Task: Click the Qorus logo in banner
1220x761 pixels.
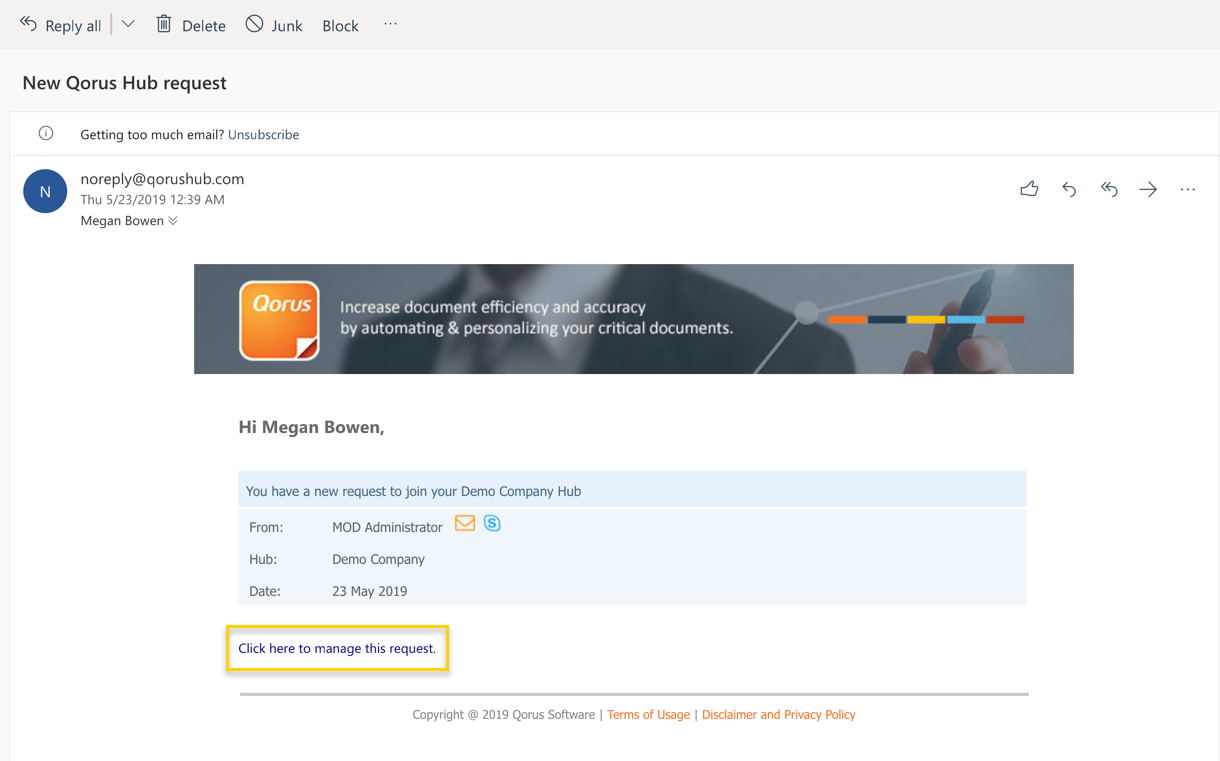Action: point(279,320)
